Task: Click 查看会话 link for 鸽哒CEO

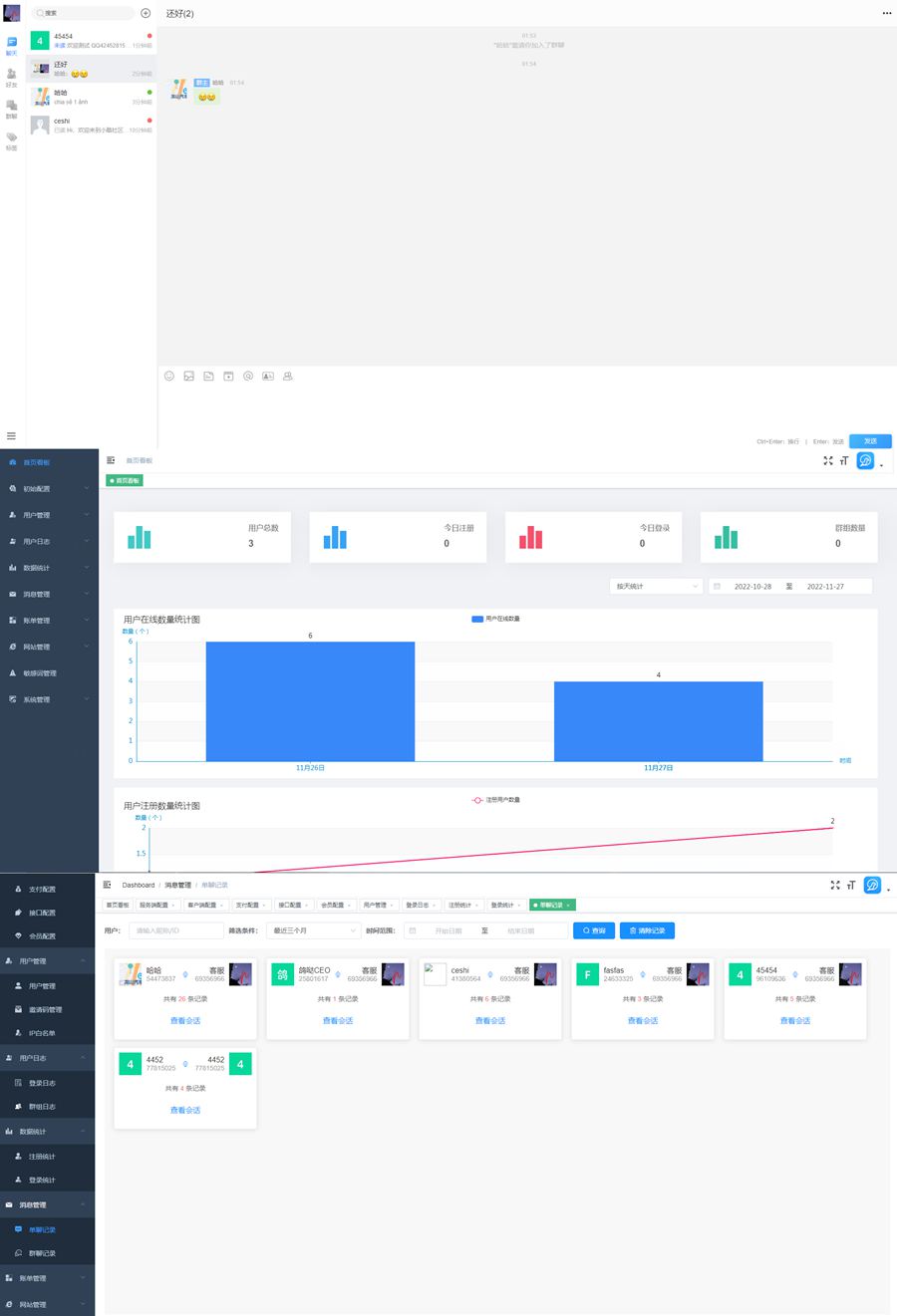Action: click(x=338, y=1021)
